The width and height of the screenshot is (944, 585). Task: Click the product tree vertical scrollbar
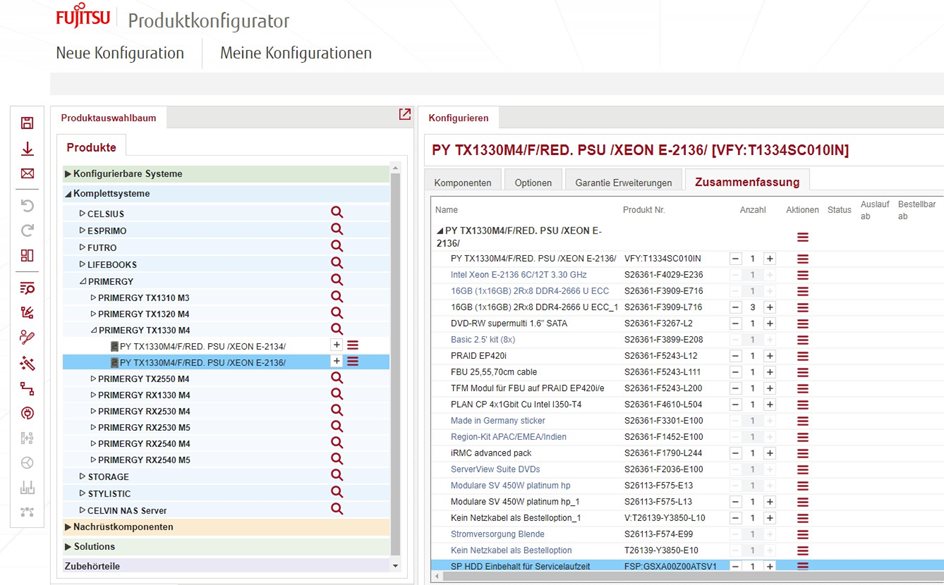[396, 364]
